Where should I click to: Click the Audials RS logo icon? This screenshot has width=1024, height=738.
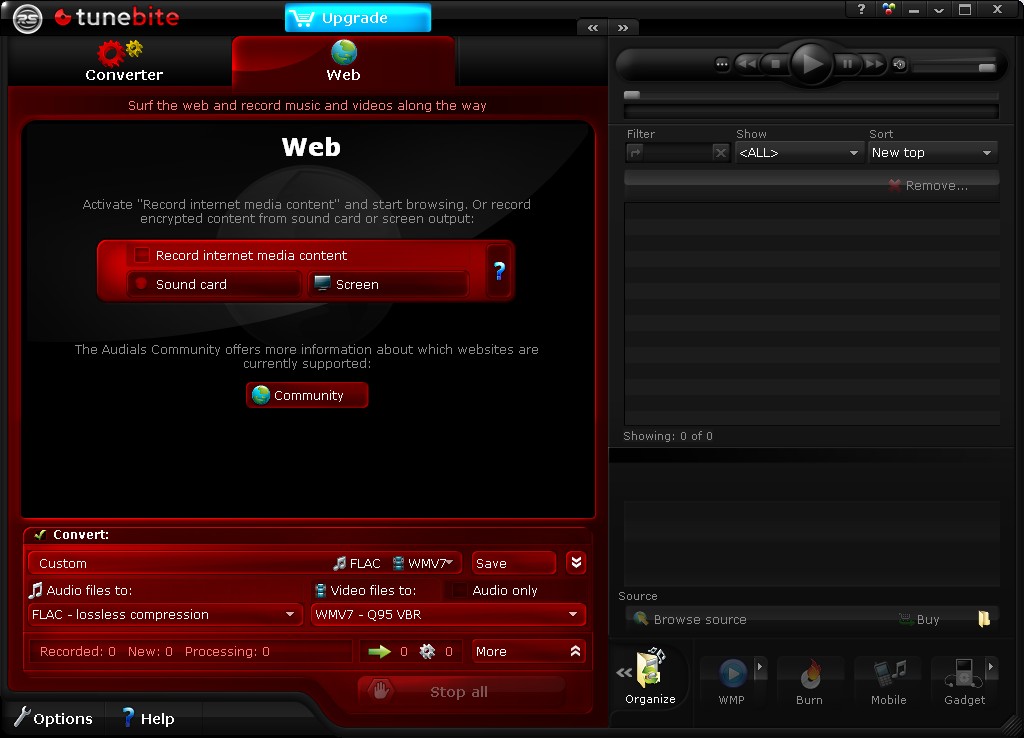[x=27, y=18]
